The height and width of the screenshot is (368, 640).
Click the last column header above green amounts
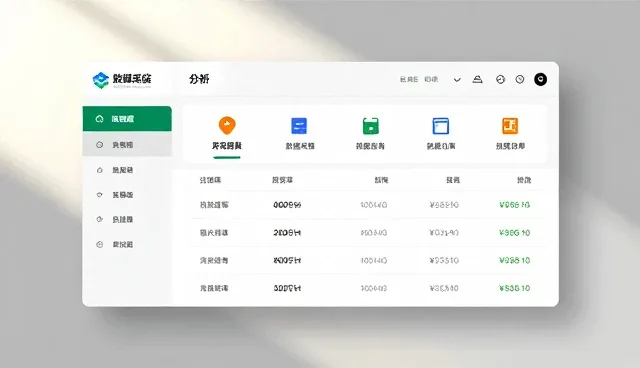pyautogui.click(x=524, y=180)
